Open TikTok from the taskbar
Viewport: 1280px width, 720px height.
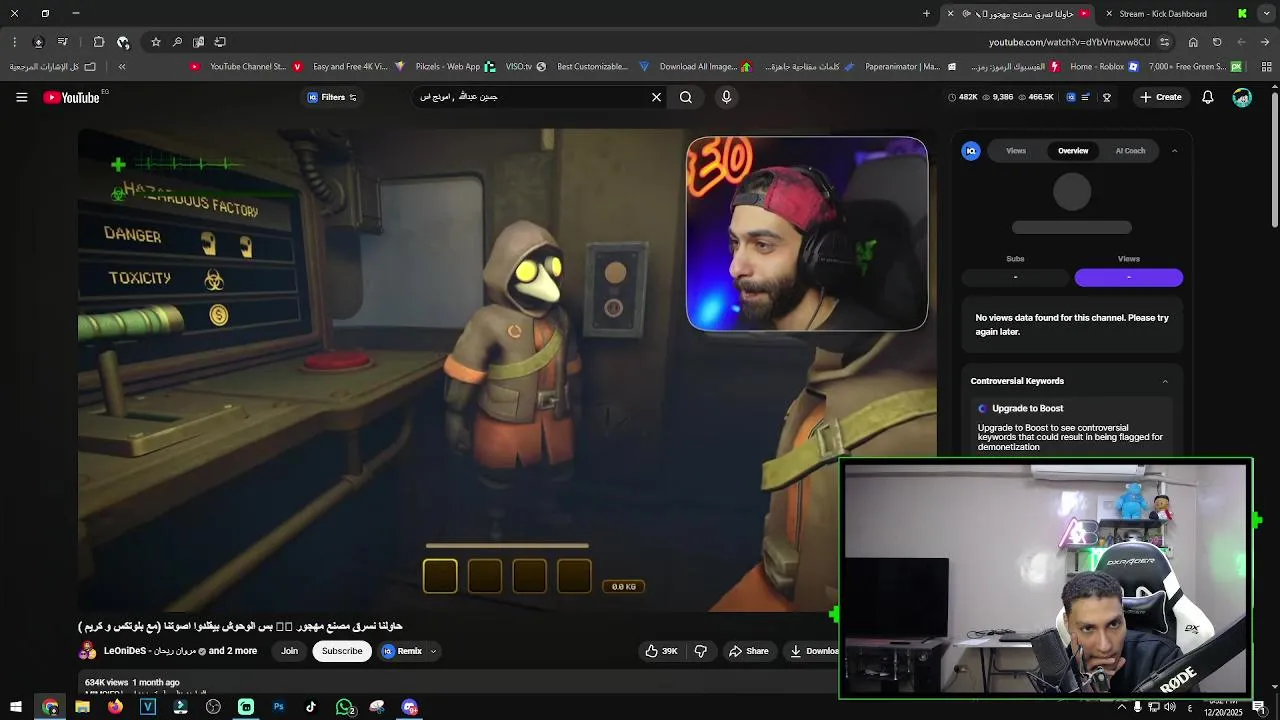tap(311, 707)
